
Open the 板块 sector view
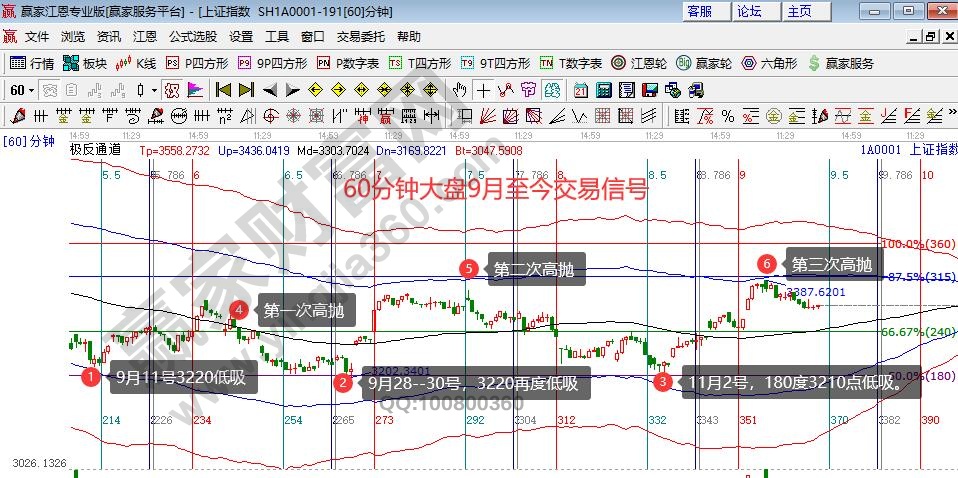[x=84, y=63]
